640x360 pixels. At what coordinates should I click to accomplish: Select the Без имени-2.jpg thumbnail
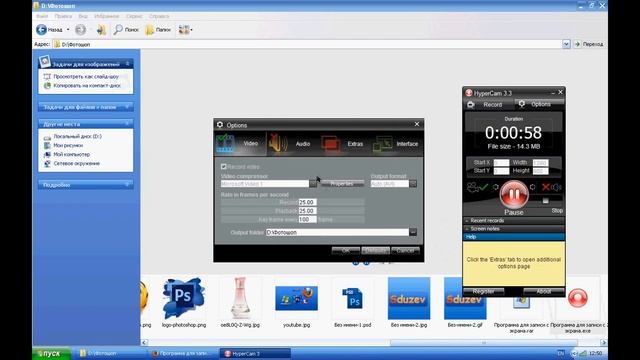pos(409,298)
